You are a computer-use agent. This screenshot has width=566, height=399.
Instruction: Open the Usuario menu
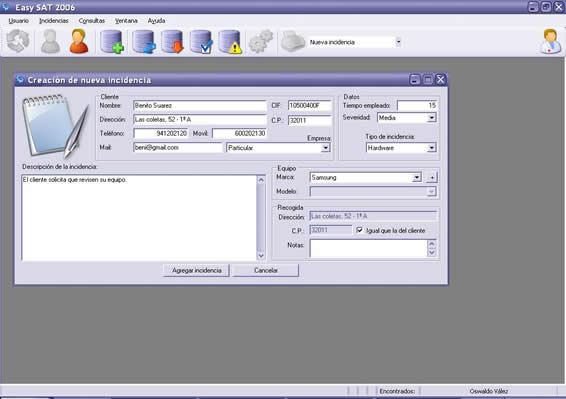18,21
